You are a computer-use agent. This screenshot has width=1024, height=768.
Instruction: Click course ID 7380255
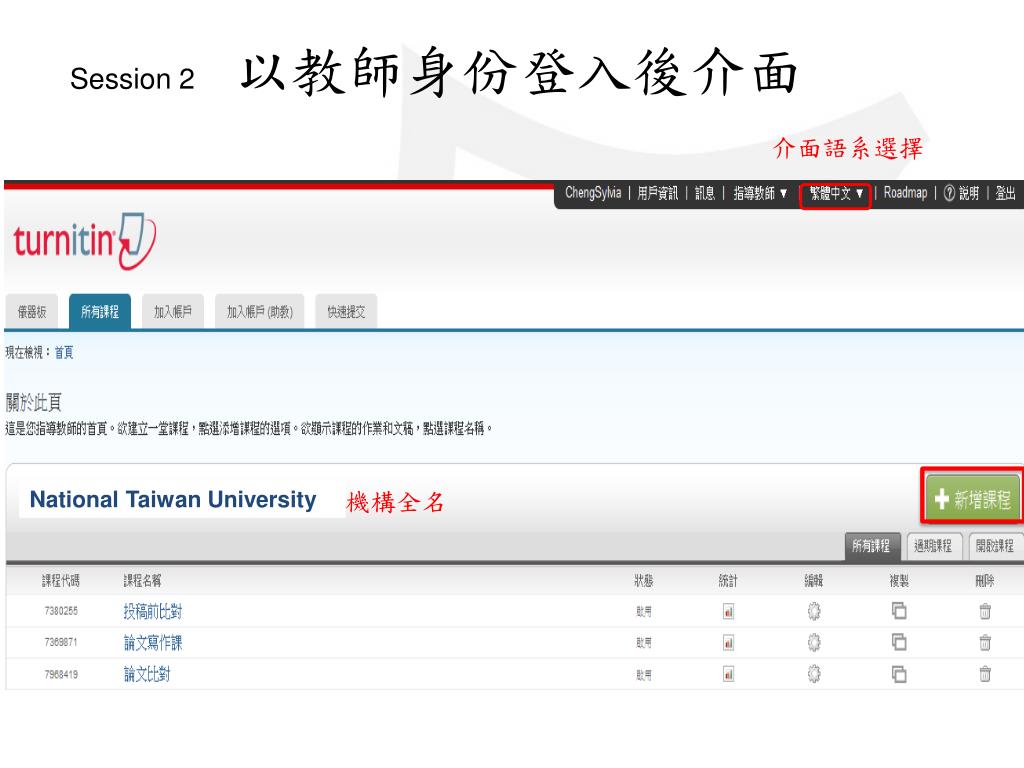[x=61, y=611]
